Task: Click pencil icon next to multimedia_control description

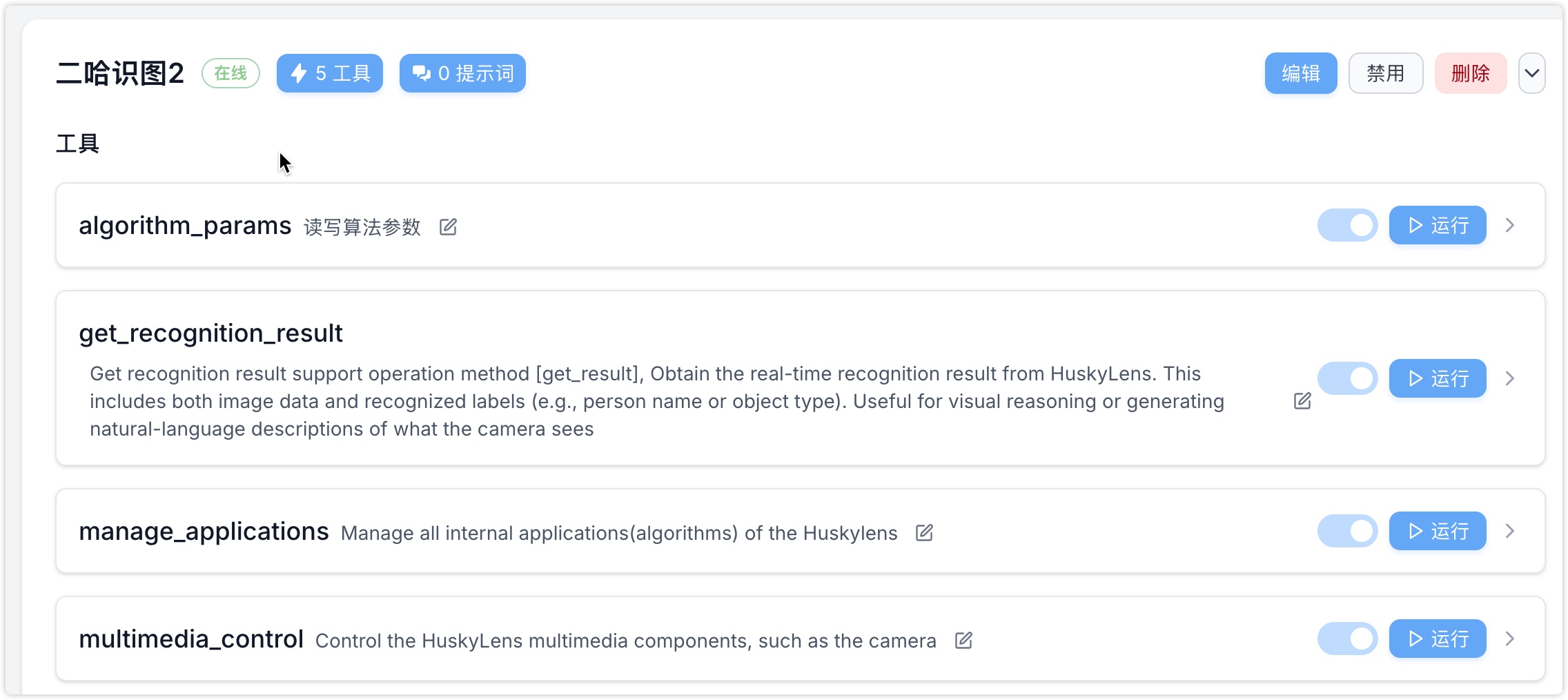Action: tap(963, 640)
